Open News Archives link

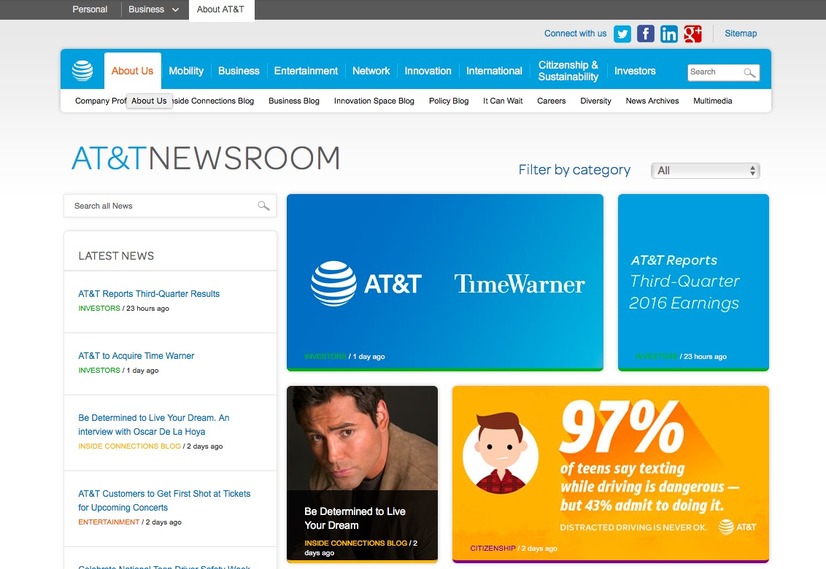(652, 101)
